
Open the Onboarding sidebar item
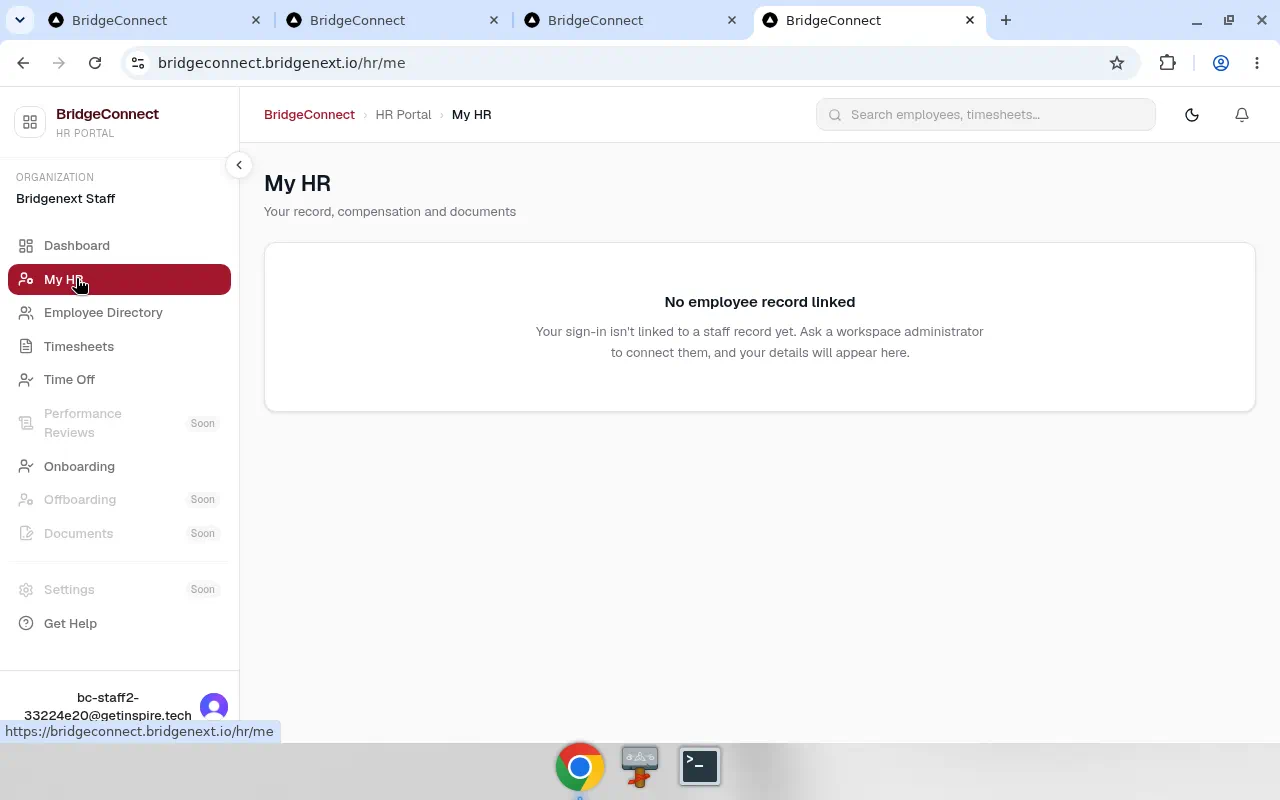point(119,467)
